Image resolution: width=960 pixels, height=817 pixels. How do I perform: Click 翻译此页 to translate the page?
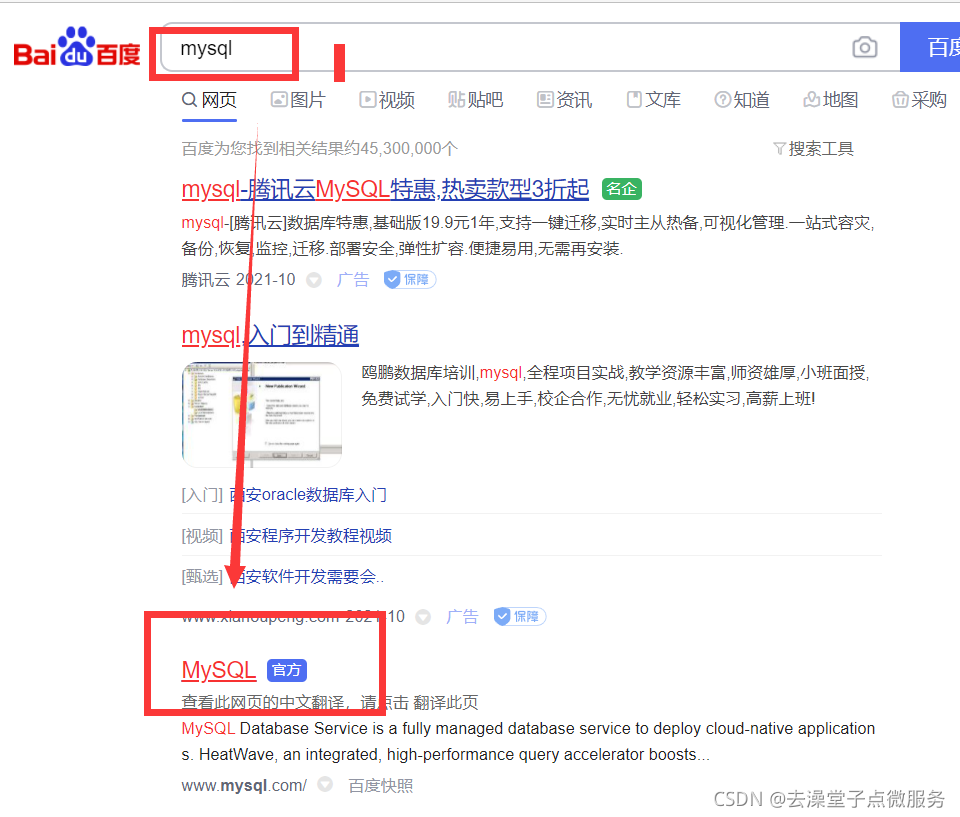click(446, 702)
